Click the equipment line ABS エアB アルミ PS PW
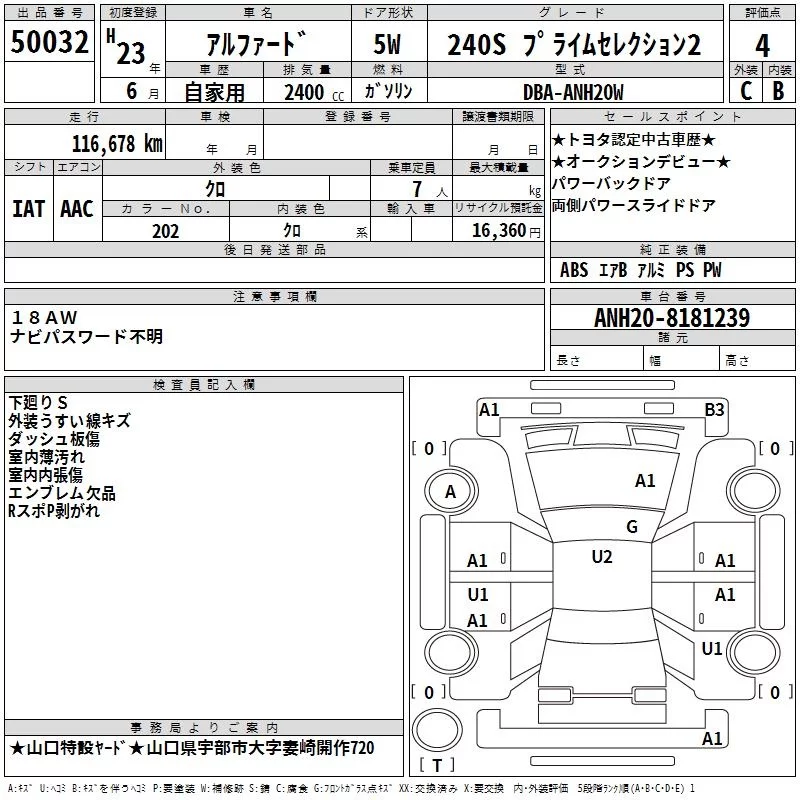 (x=640, y=270)
